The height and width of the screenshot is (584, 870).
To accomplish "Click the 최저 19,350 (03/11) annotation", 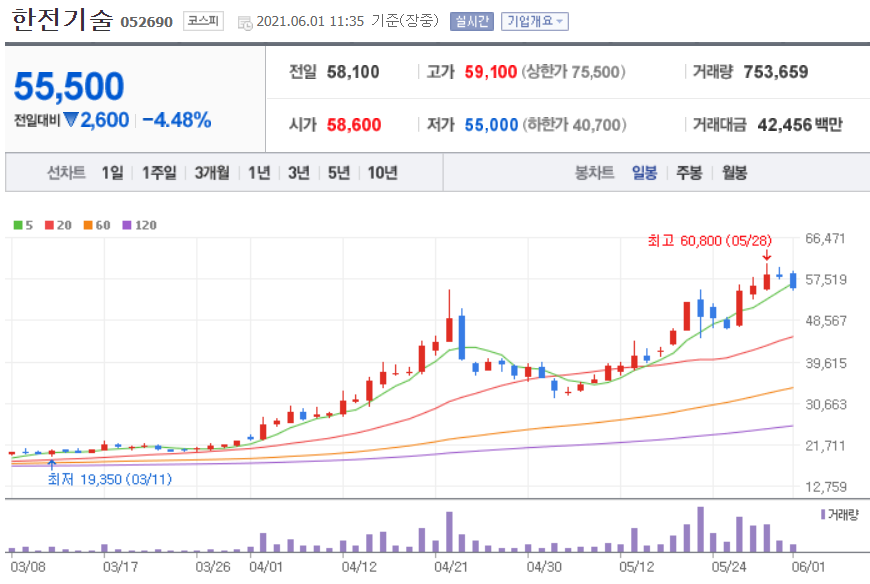I will (109, 479).
